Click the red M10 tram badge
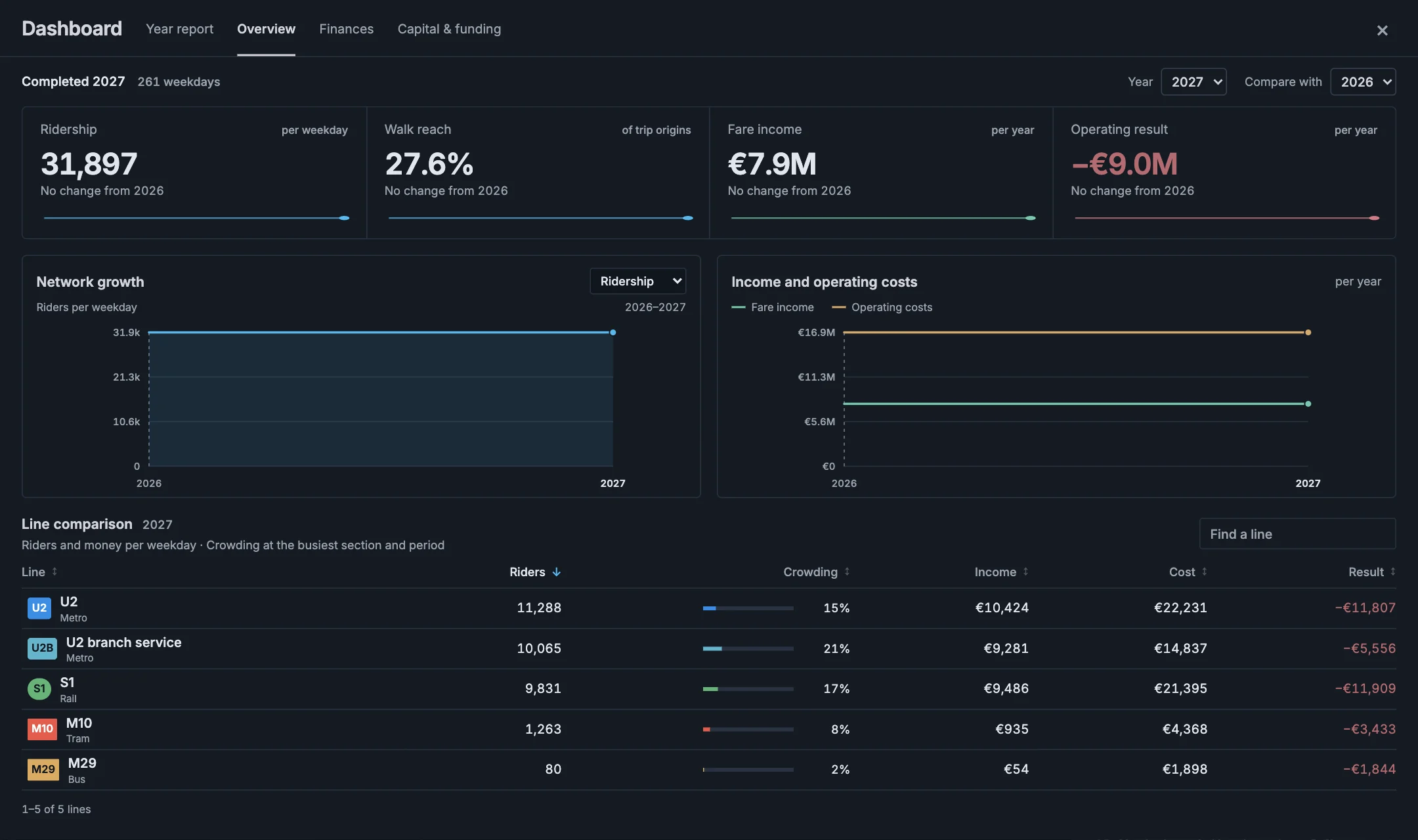Image resolution: width=1418 pixels, height=840 pixels. (x=42, y=729)
